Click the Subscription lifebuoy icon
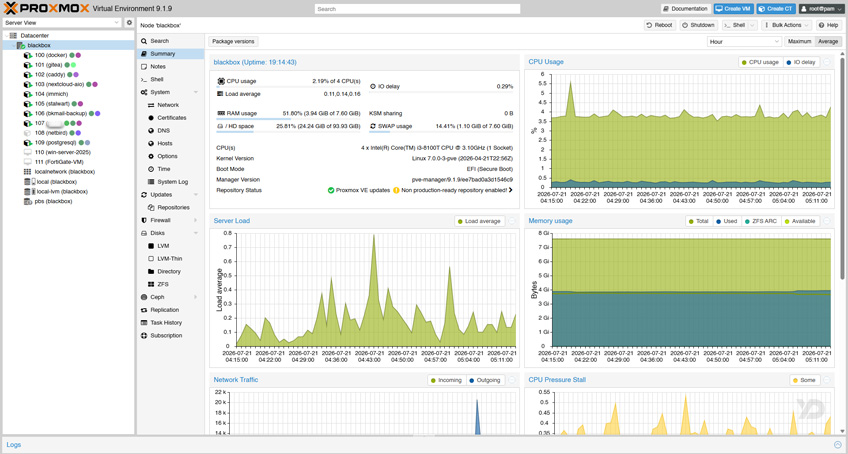 [x=144, y=335]
